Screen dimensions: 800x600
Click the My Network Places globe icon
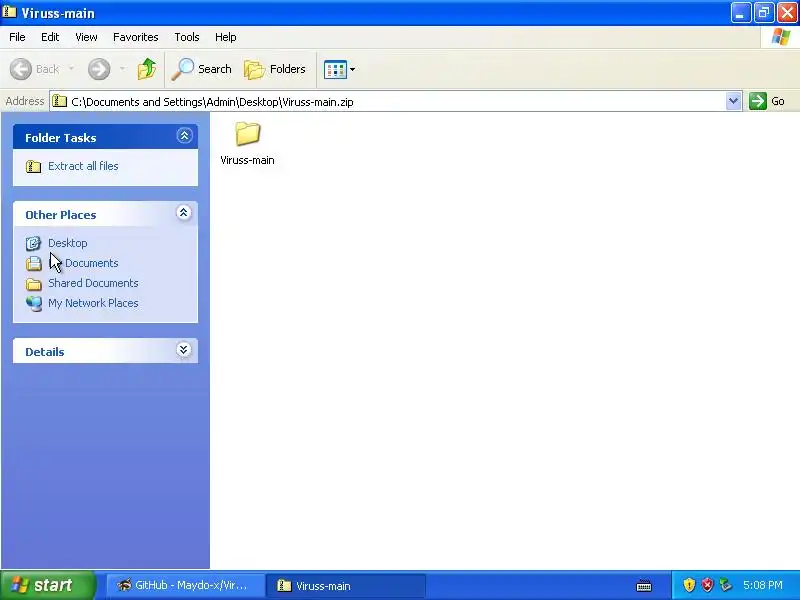[x=34, y=304]
